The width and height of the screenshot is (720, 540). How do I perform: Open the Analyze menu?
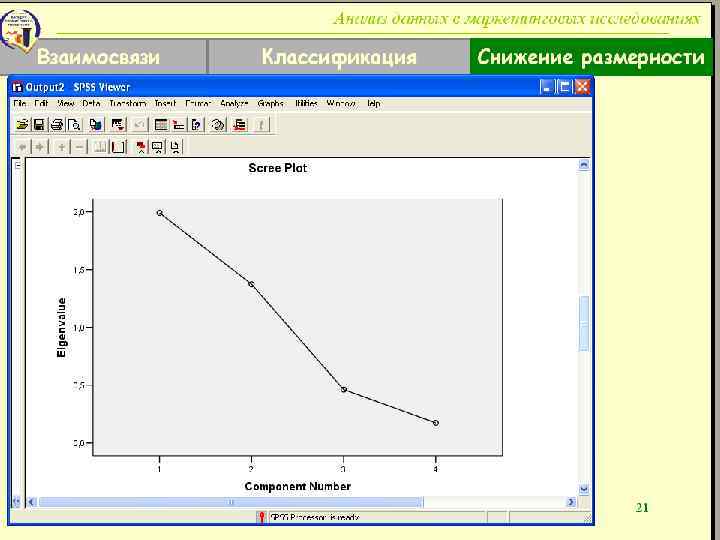(x=234, y=103)
